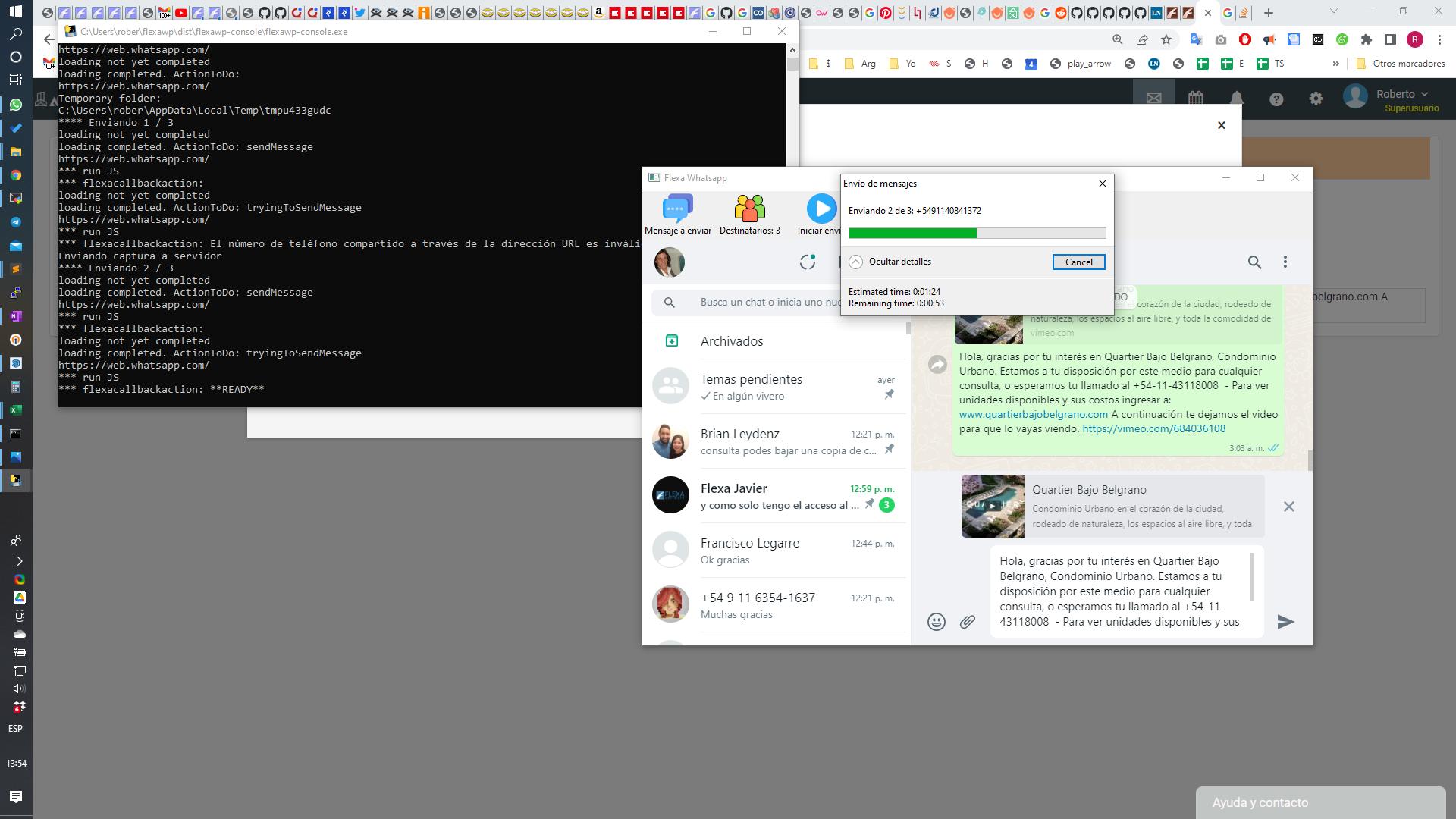Screen dimensions: 1456x819
Task: Open Chrome three-dot menu
Action: click(x=1439, y=39)
